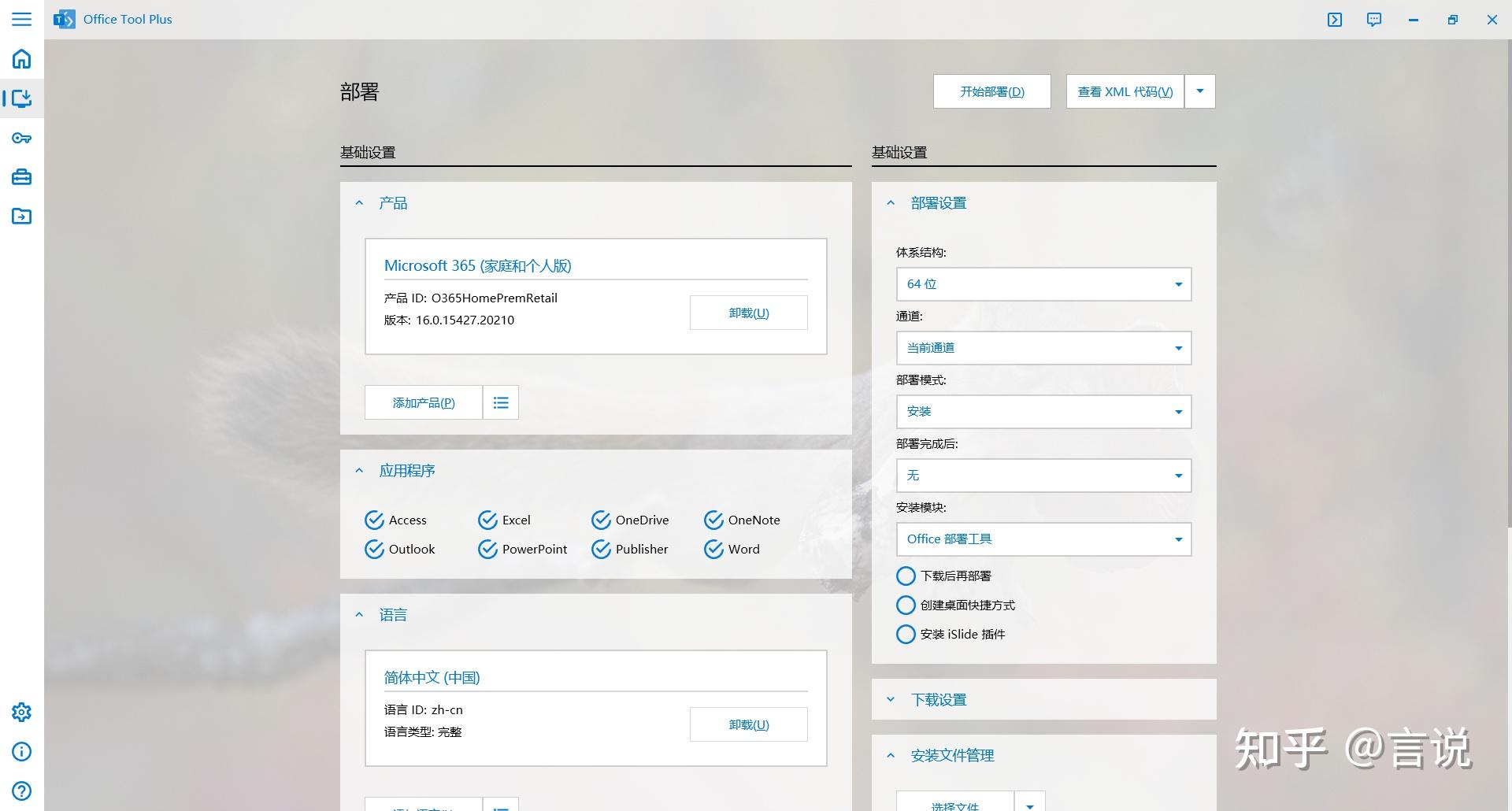Open the 通道 当前通道 dropdown
1512x811 pixels.
point(1043,348)
